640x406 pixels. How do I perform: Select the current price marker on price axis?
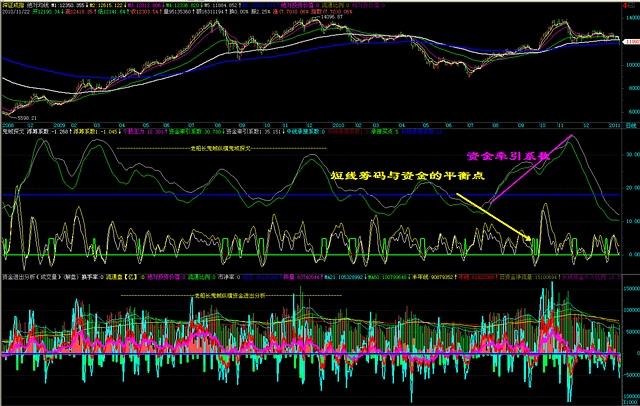632,42
